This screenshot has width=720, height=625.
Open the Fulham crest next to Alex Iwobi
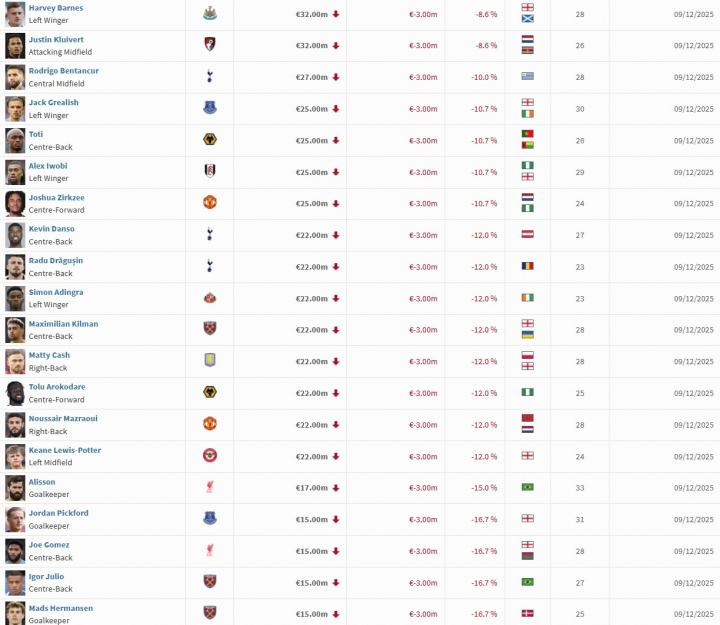(x=209, y=171)
